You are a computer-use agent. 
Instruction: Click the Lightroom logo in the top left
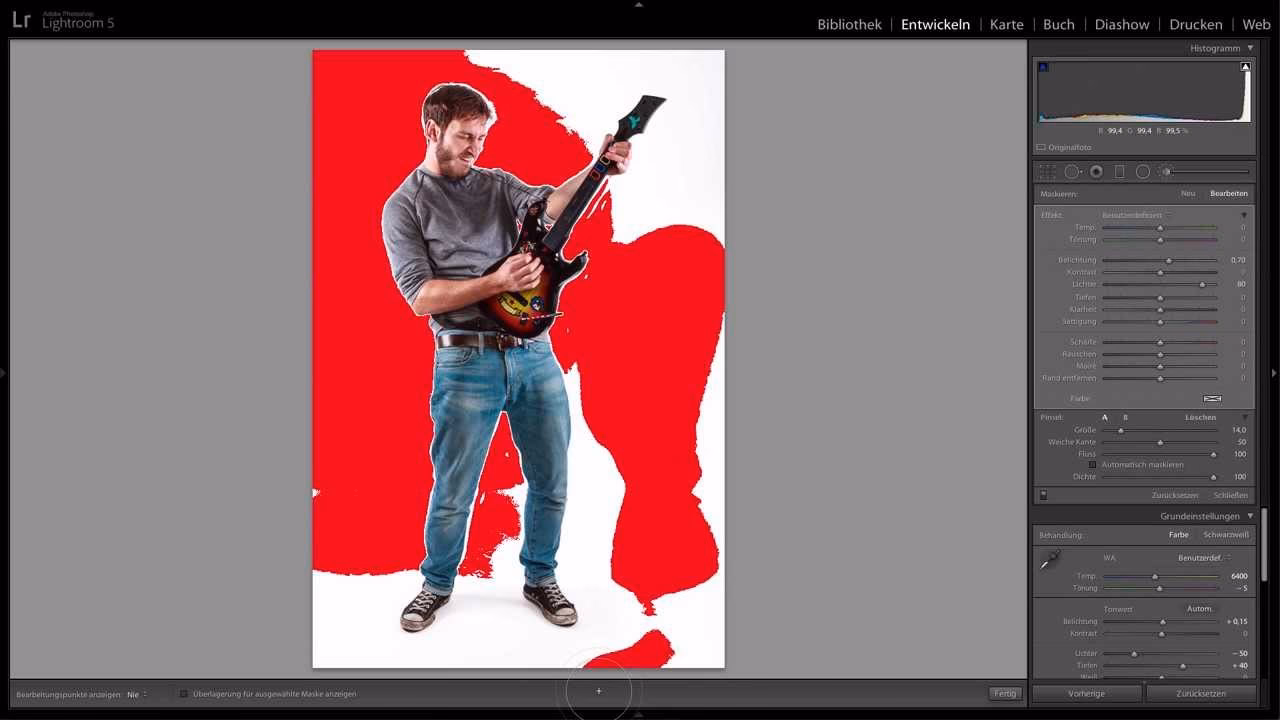(x=22, y=18)
